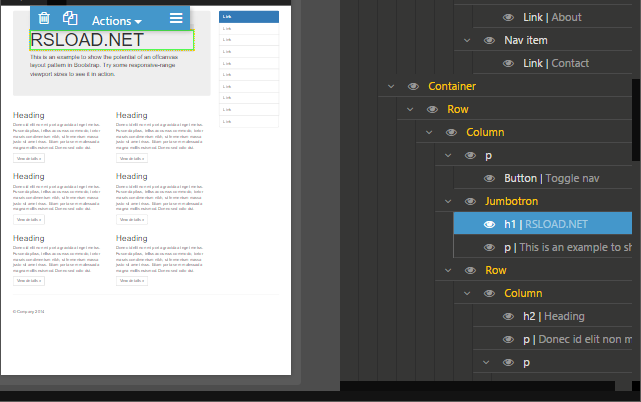Select the highlighted 'h1 | RSLOAD.NET' row
Screen dimensions: 641x402
pos(542,223)
